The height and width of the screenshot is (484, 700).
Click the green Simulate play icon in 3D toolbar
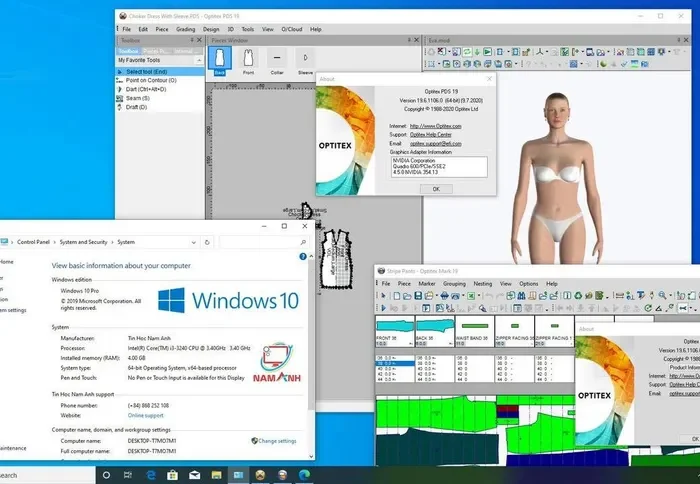488,52
